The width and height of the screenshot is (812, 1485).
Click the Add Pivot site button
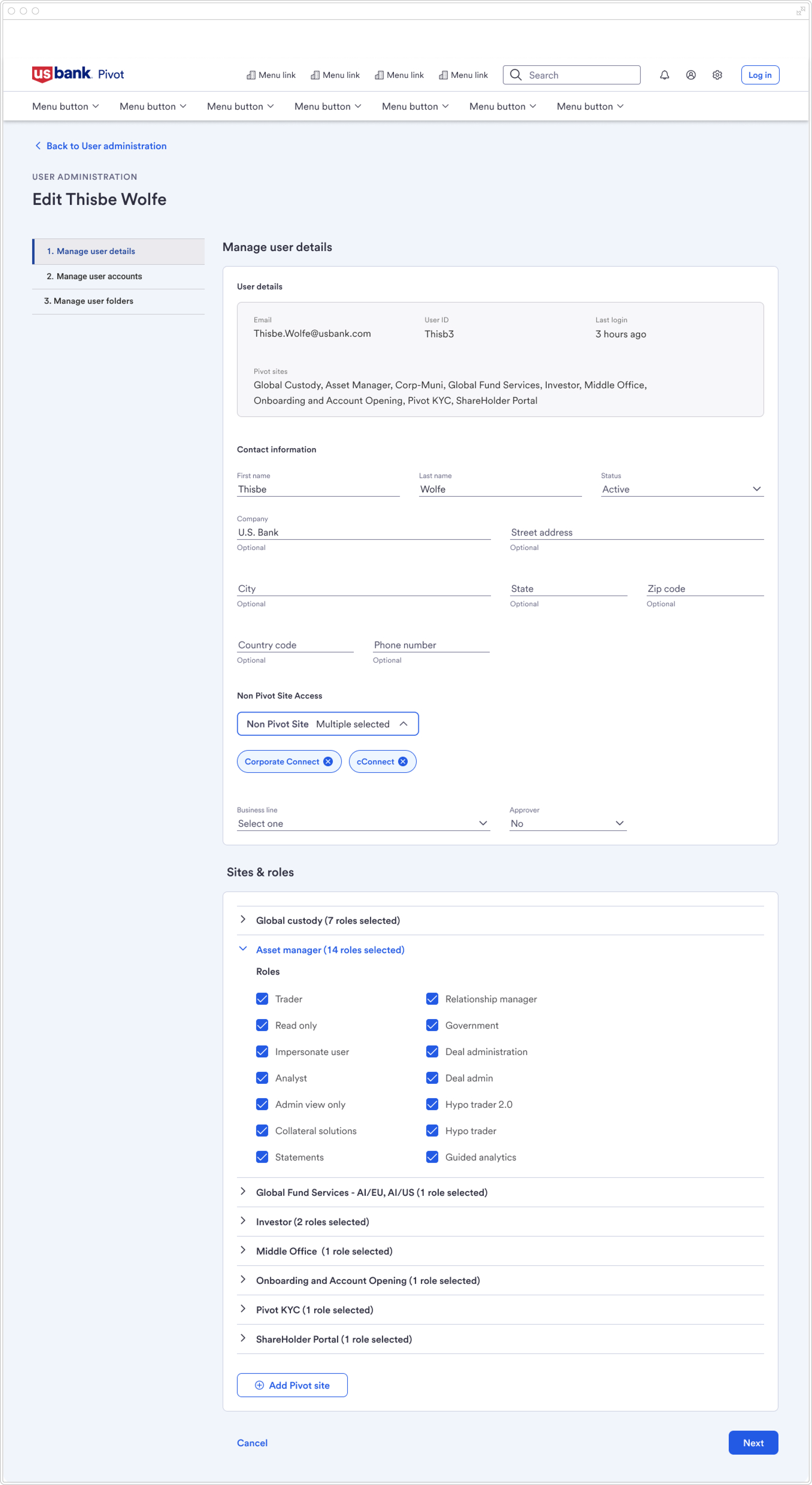pyautogui.click(x=292, y=1385)
